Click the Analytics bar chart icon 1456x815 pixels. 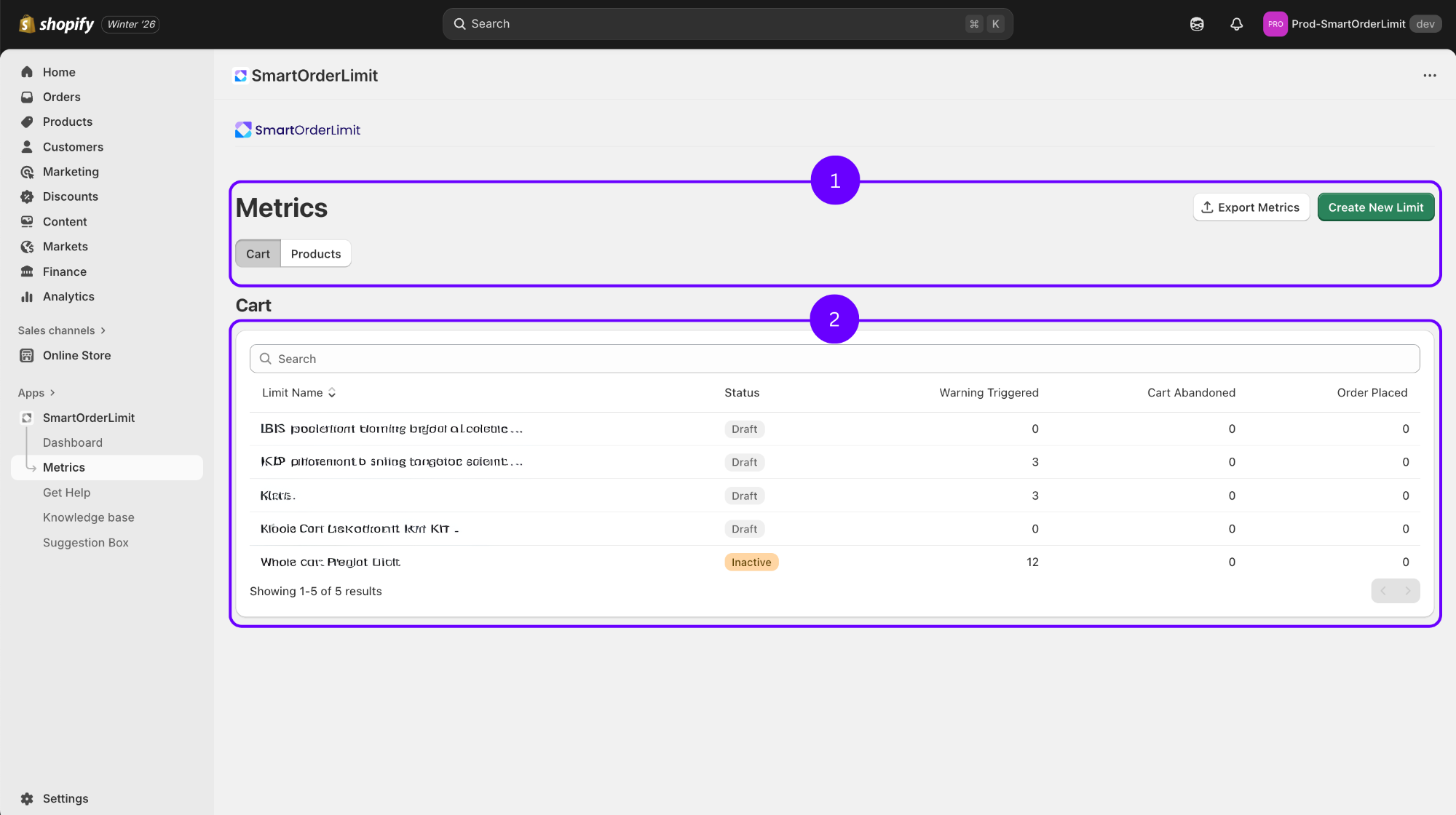tap(27, 296)
